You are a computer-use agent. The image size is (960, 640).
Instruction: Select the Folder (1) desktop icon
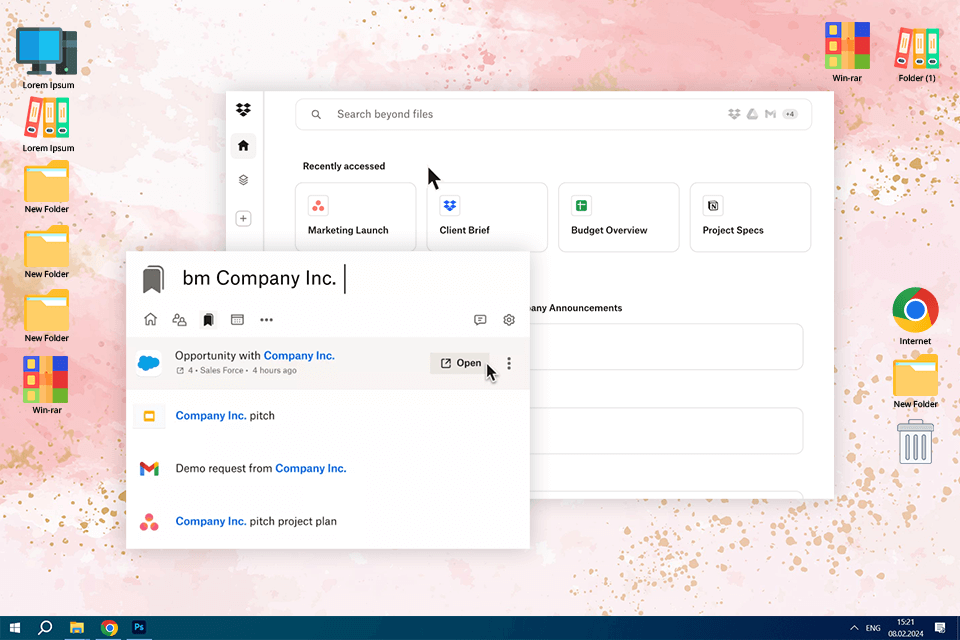917,55
